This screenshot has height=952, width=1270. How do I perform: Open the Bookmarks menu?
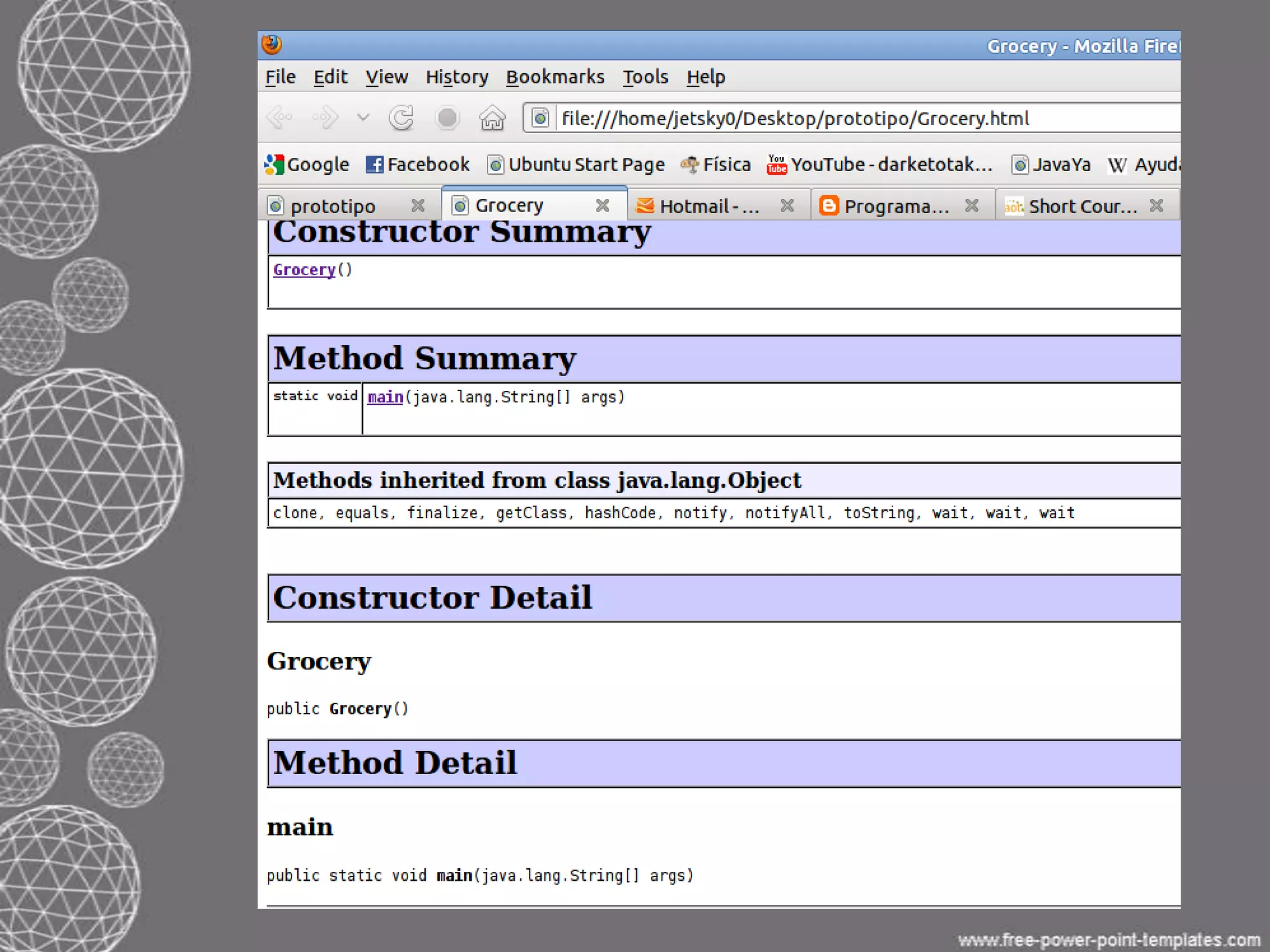pyautogui.click(x=555, y=77)
